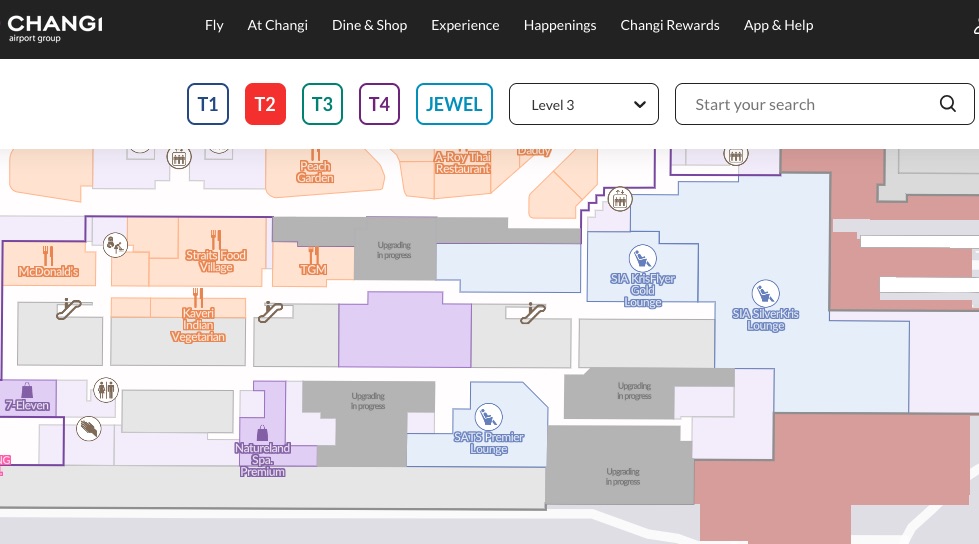The image size is (979, 544).
Task: Click the Changi Airport Group logo
Action: click(x=55, y=28)
